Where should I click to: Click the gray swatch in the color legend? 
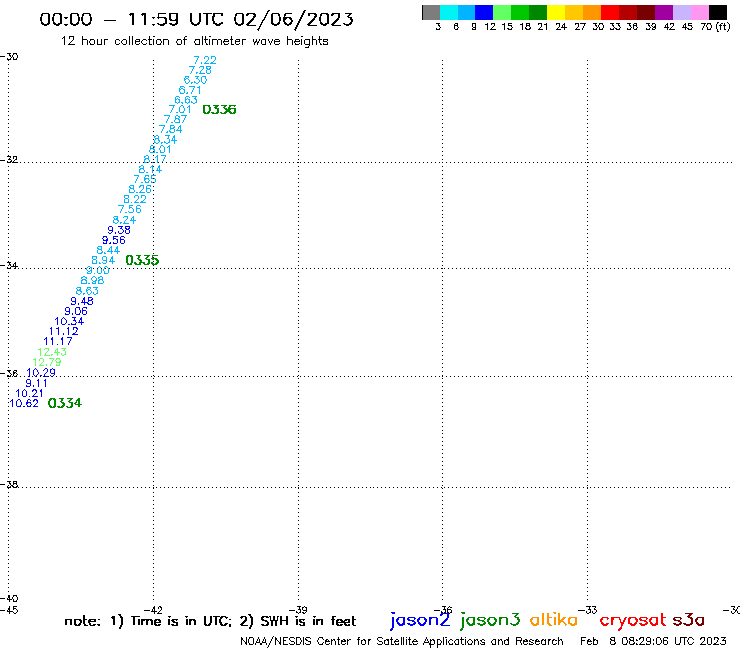431,12
